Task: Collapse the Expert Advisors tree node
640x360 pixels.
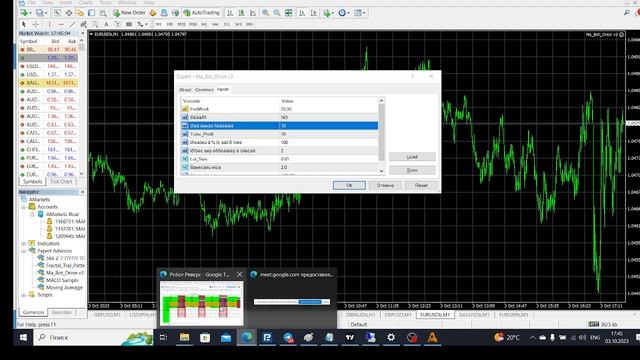Action: click(24, 251)
